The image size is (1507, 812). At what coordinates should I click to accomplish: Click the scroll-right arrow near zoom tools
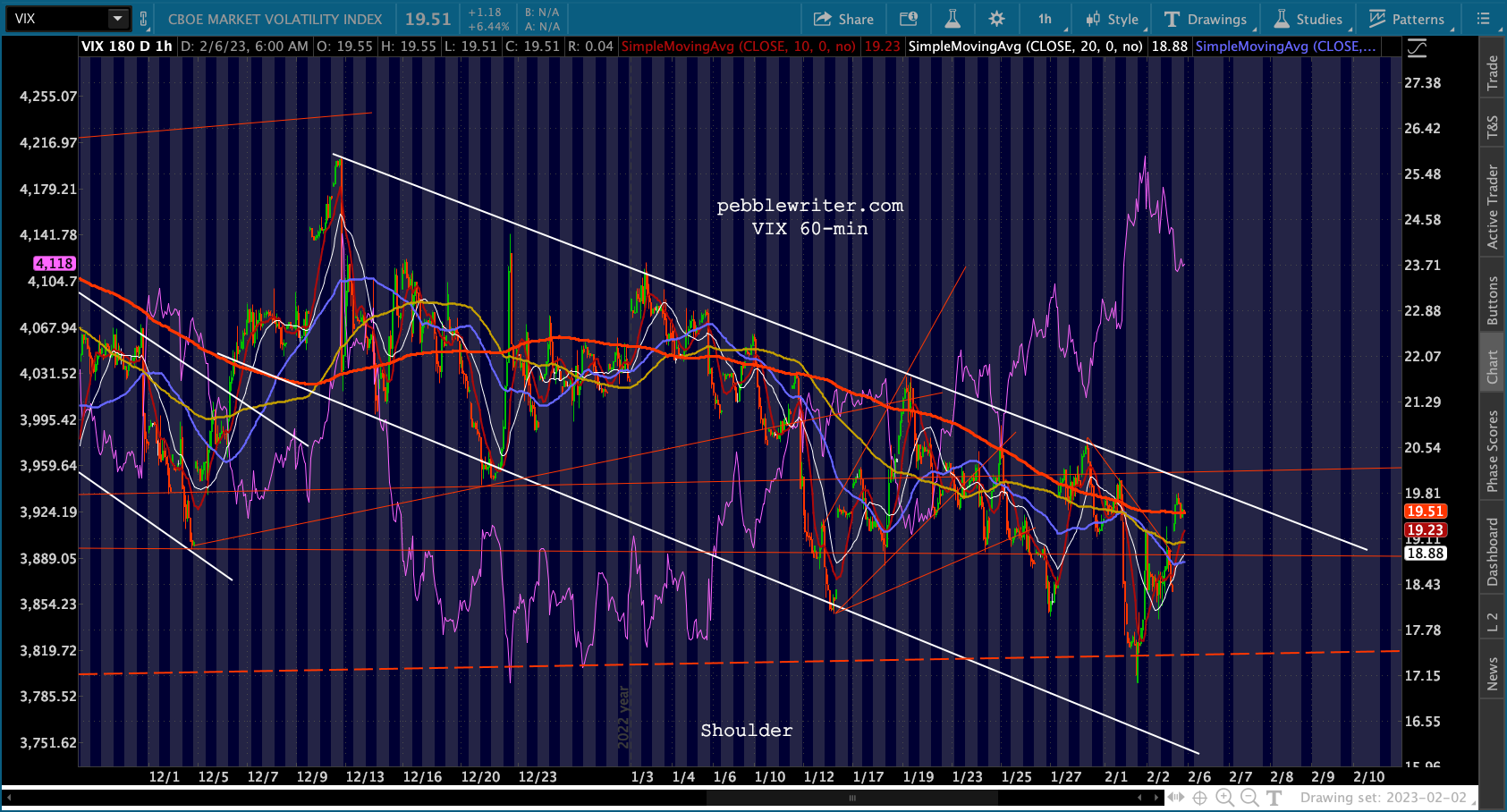coord(1156,798)
